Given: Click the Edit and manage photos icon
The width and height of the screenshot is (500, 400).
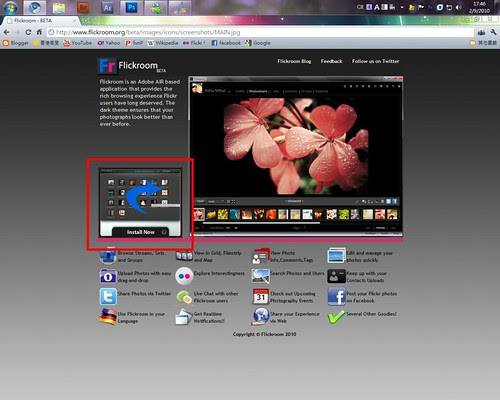Looking at the screenshot, I should tap(336, 256).
